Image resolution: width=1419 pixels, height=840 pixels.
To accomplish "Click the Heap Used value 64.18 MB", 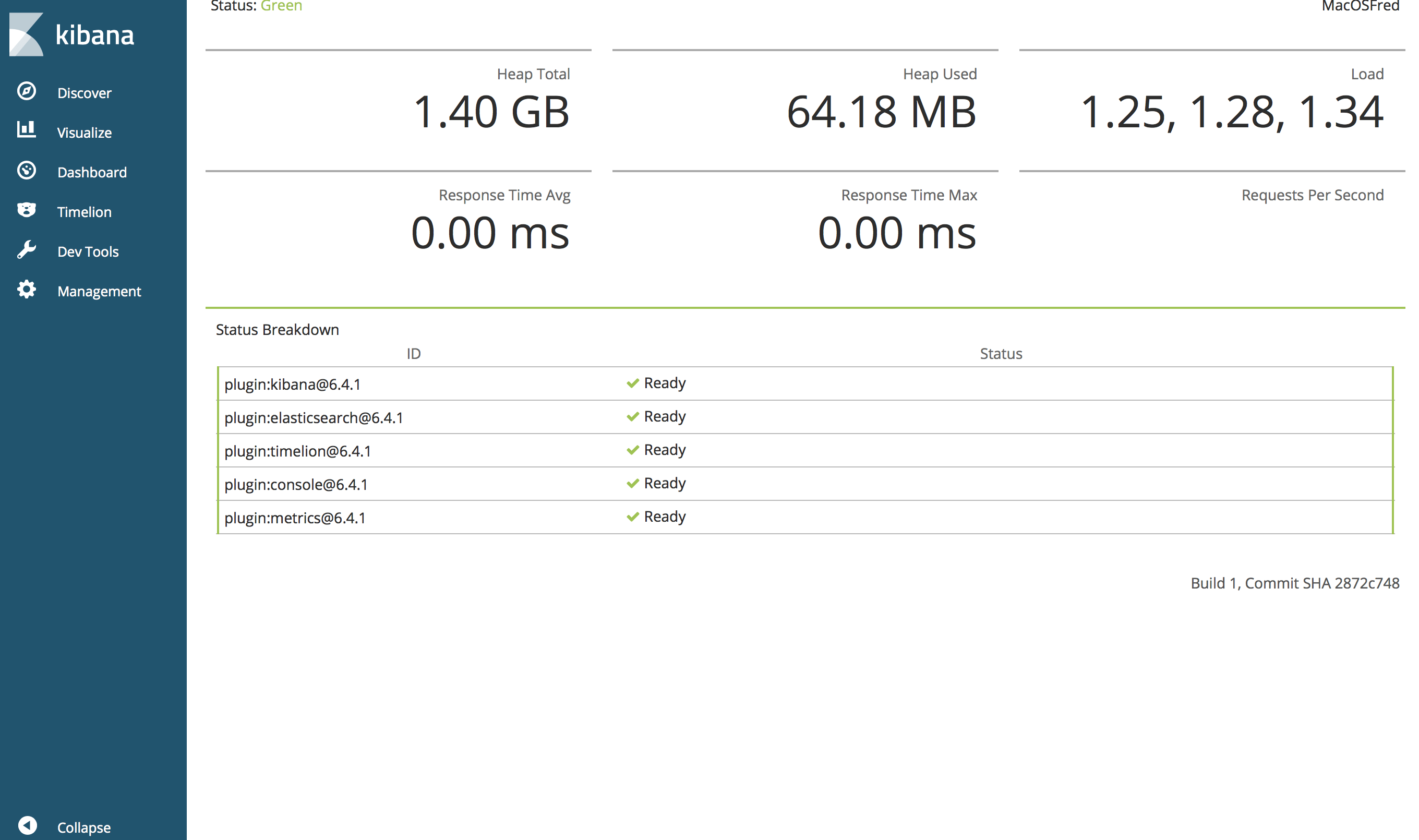I will pyautogui.click(x=881, y=112).
